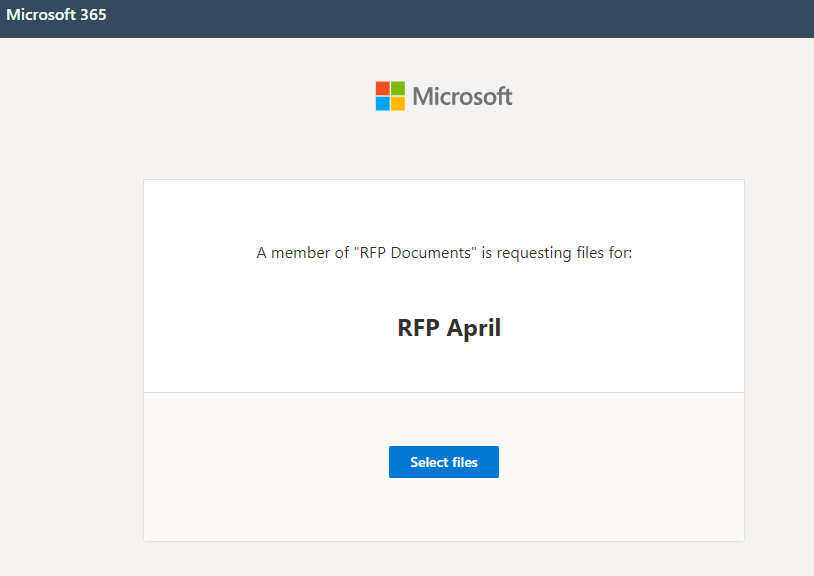Click the red square in Microsoft logo

383,88
